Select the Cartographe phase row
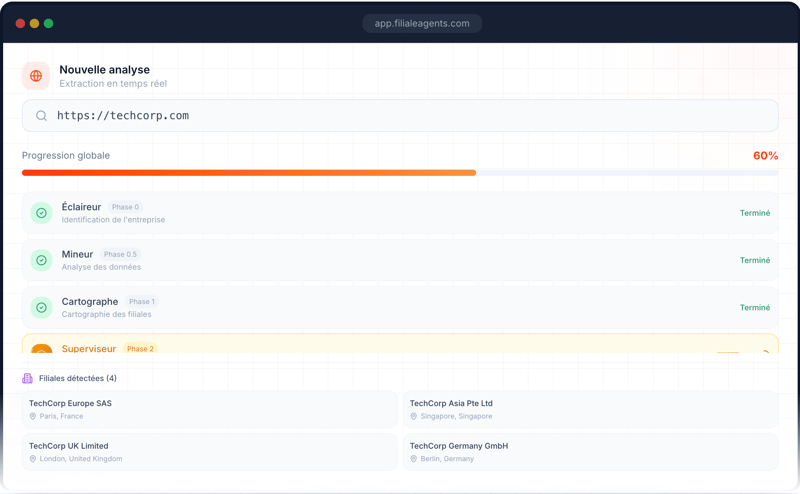Viewport: 800px width, 494px height. [x=400, y=308]
